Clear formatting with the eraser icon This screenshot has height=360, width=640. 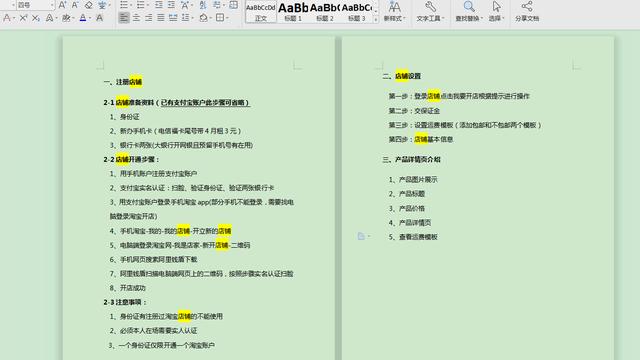click(89, 5)
